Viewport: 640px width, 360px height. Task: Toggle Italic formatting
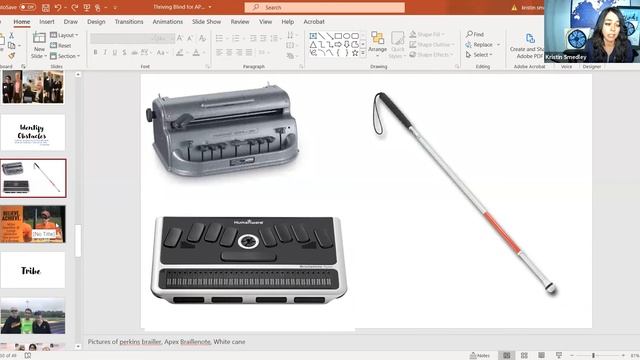pos(105,53)
